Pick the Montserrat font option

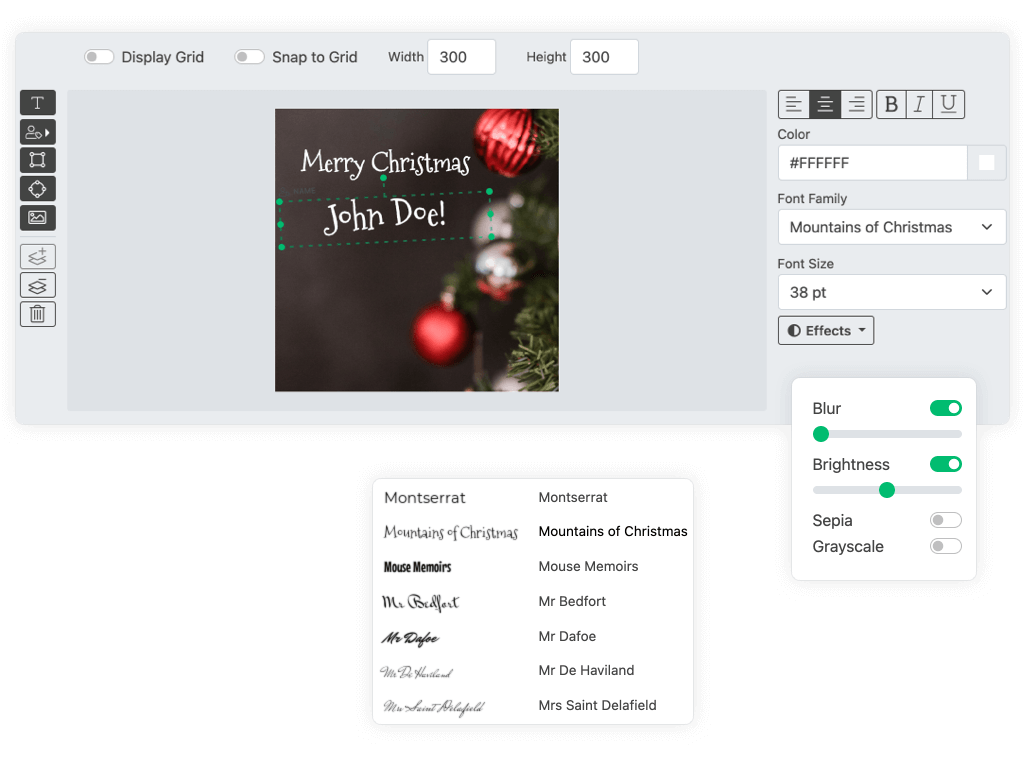click(x=572, y=497)
